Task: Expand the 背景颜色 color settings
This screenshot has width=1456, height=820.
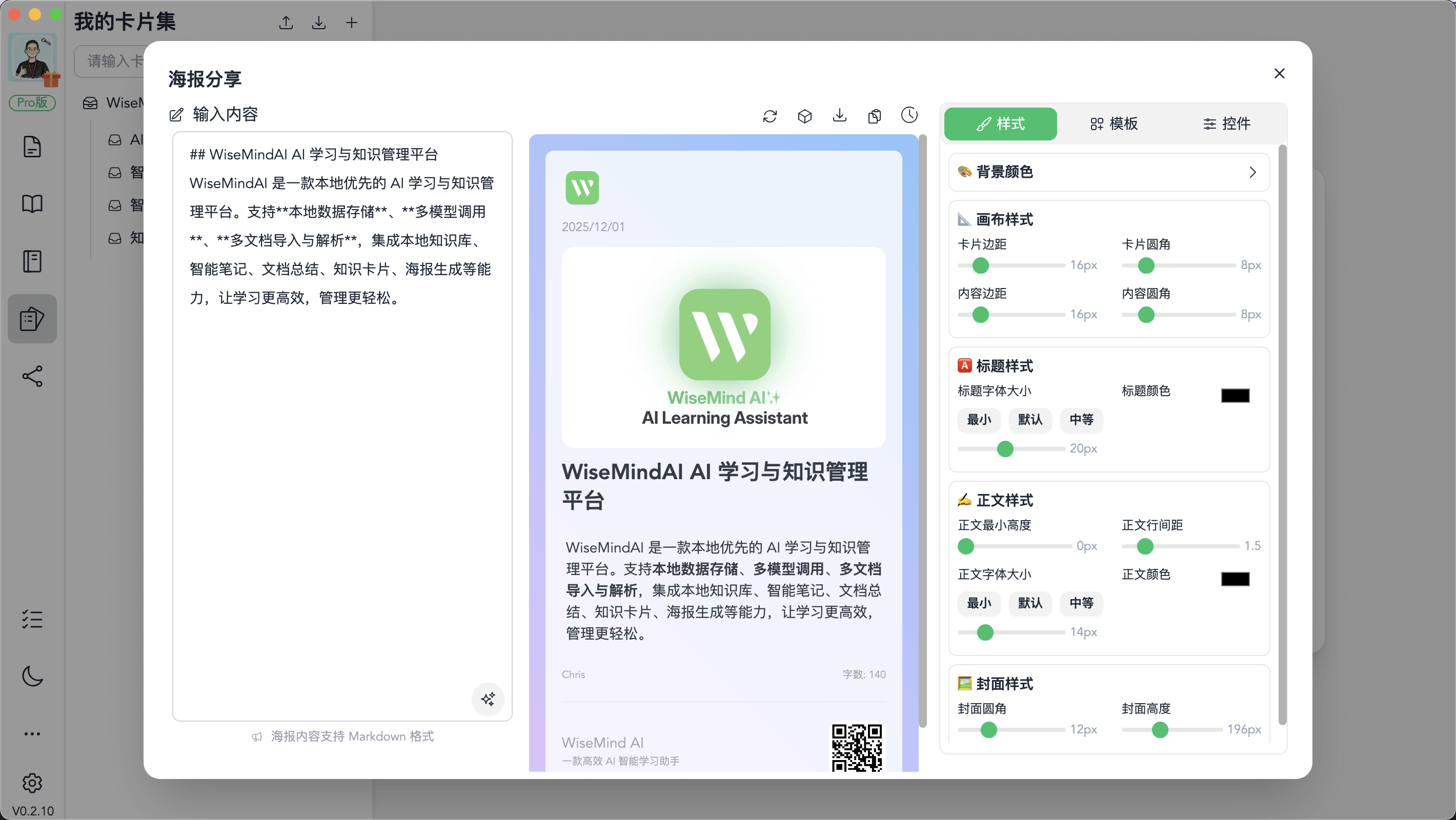Action: (x=1109, y=172)
